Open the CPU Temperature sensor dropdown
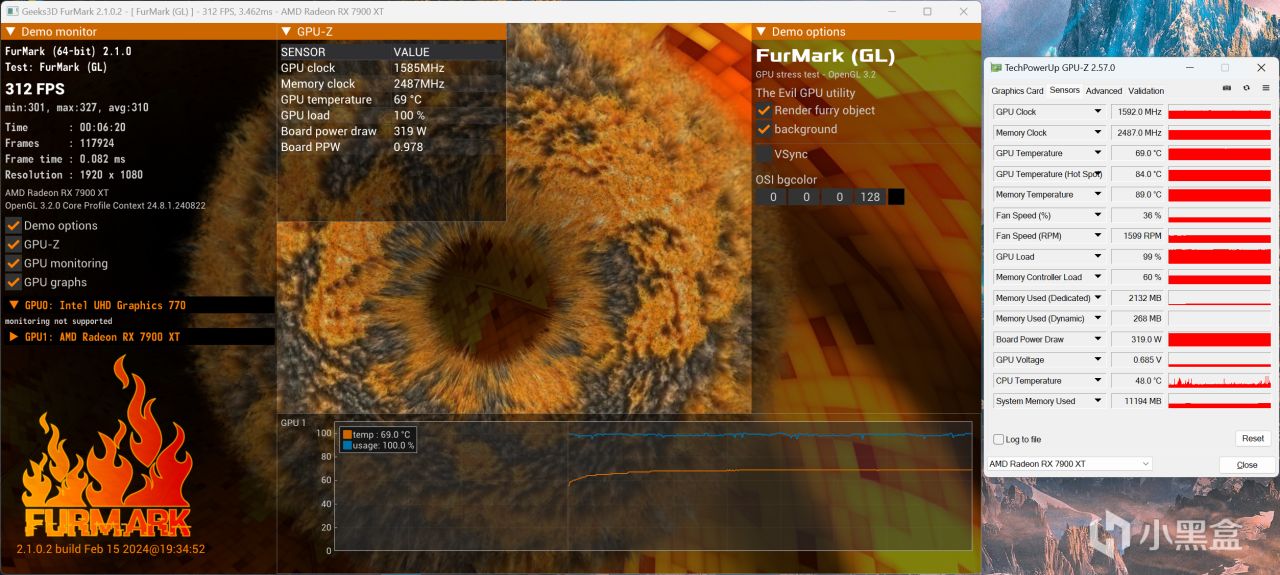This screenshot has height=575, width=1280. [1098, 381]
